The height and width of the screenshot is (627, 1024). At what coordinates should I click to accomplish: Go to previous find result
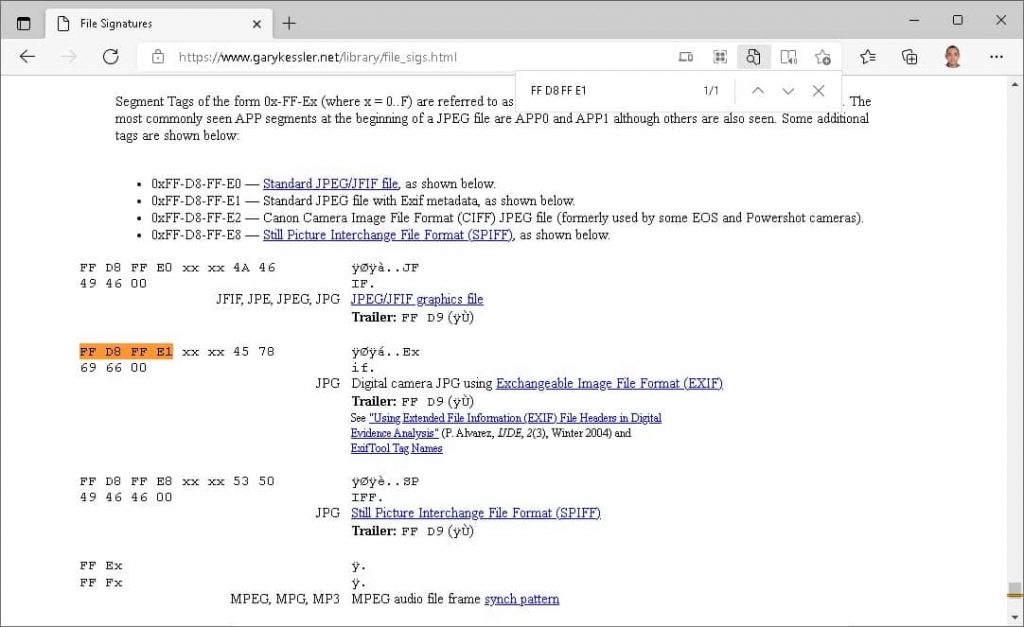pos(758,91)
